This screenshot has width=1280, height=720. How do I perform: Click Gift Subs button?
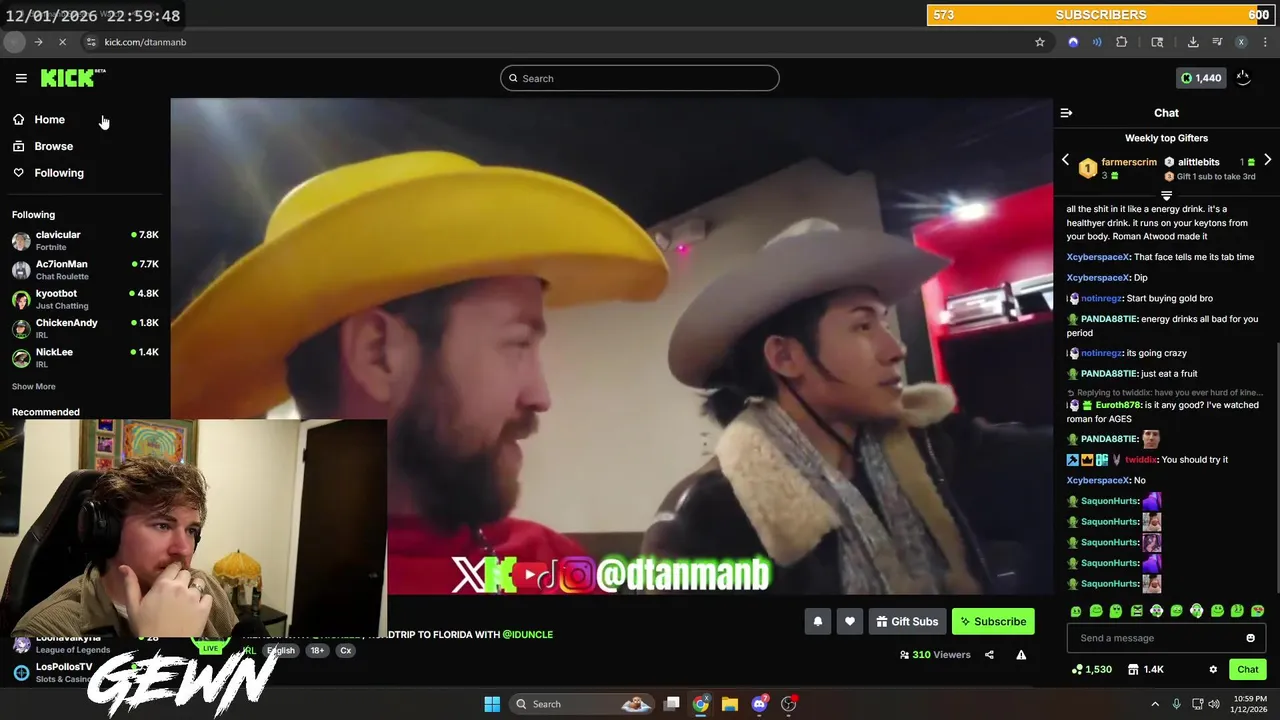[907, 621]
